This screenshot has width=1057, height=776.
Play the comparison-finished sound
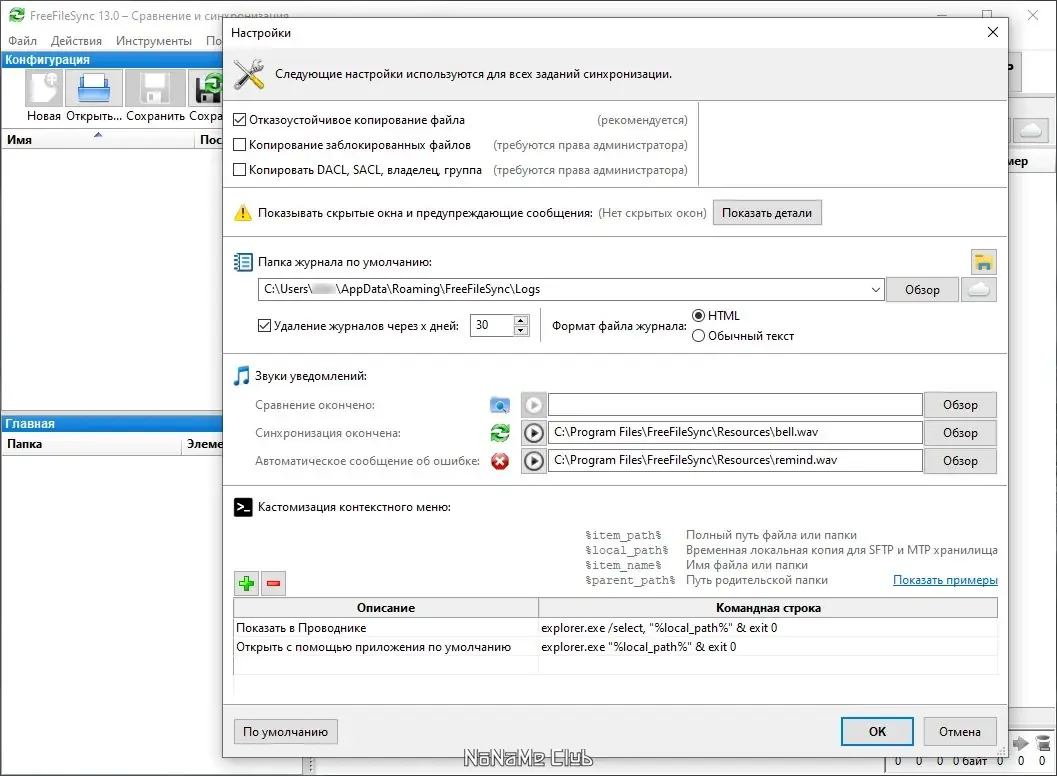[533, 405]
